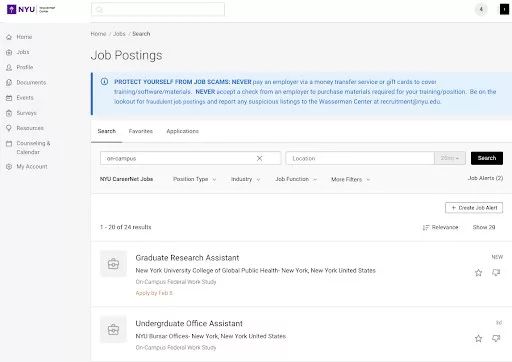Open Job Alerts (2) link
This screenshot has height=362, width=512.
(485, 178)
